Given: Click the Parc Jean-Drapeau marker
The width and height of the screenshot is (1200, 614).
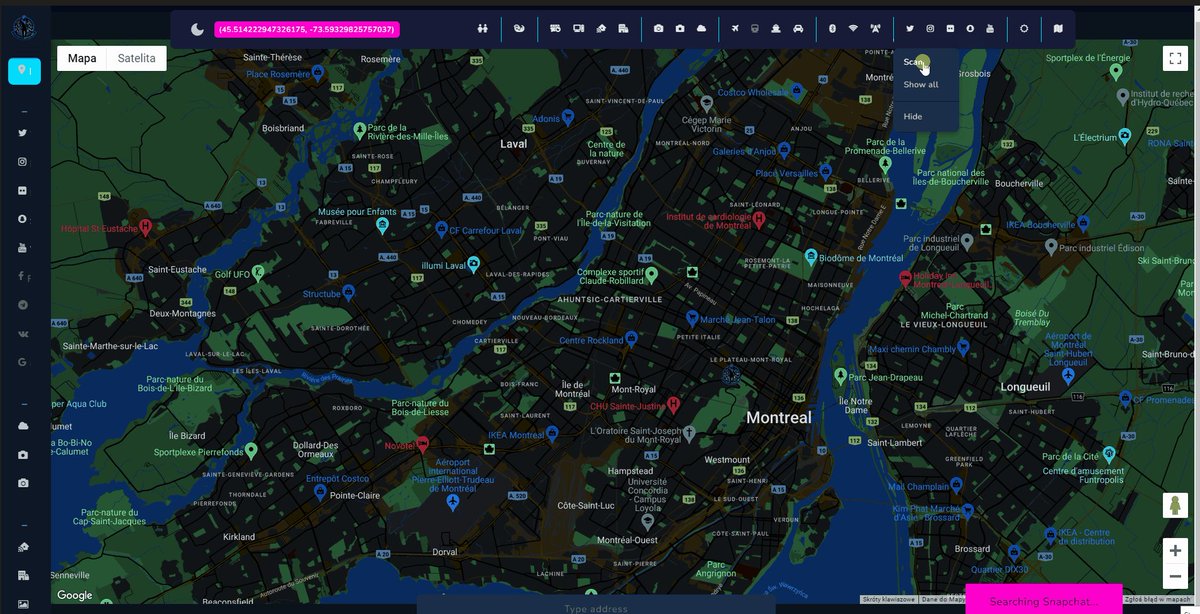Looking at the screenshot, I should (x=840, y=376).
